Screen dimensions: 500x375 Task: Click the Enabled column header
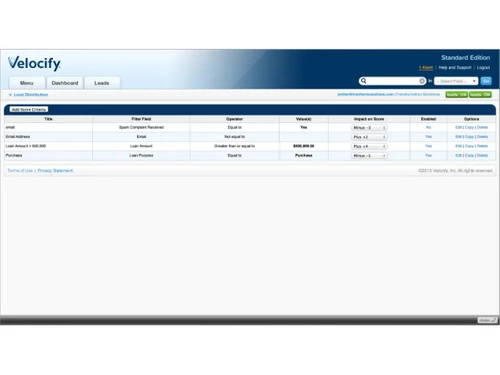[428, 119]
